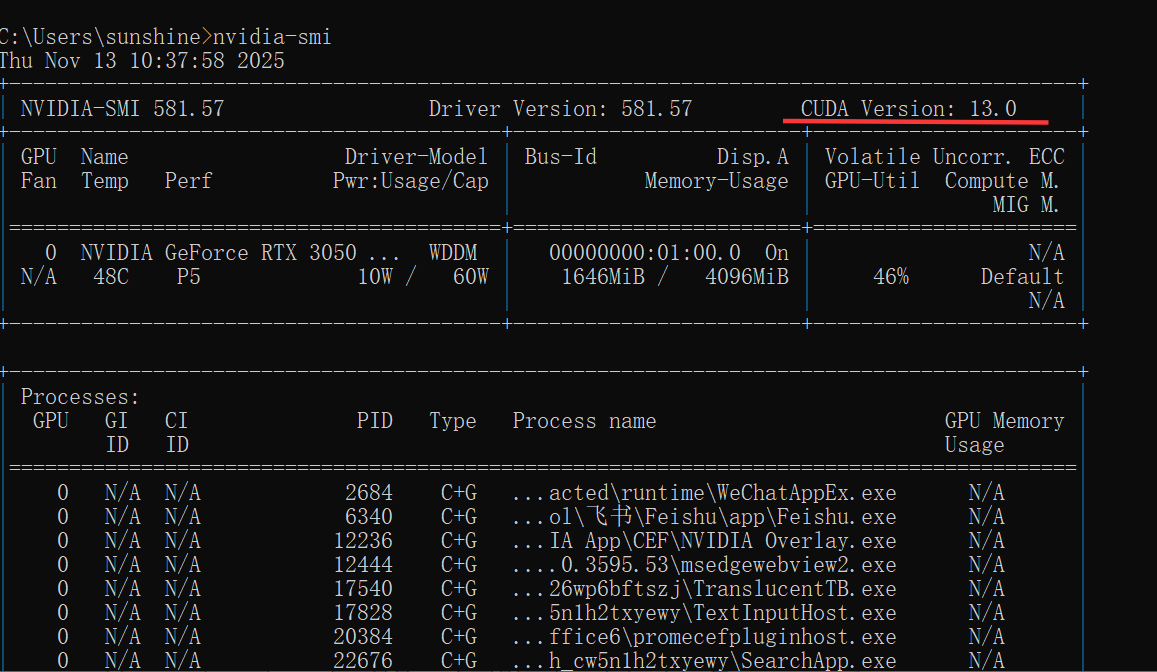The width and height of the screenshot is (1157, 672).
Task: Select the Feishu.exe process path
Action: [704, 517]
